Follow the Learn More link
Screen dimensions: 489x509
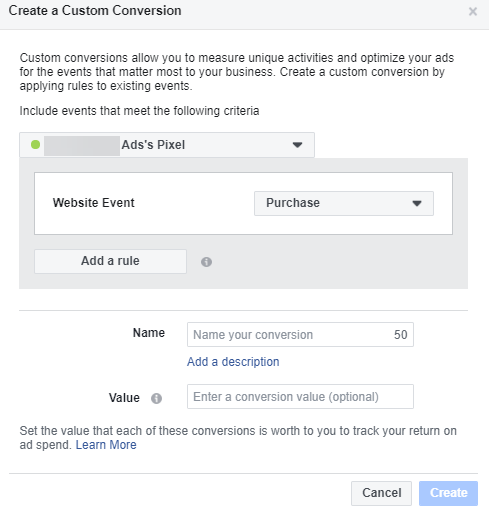(106, 445)
